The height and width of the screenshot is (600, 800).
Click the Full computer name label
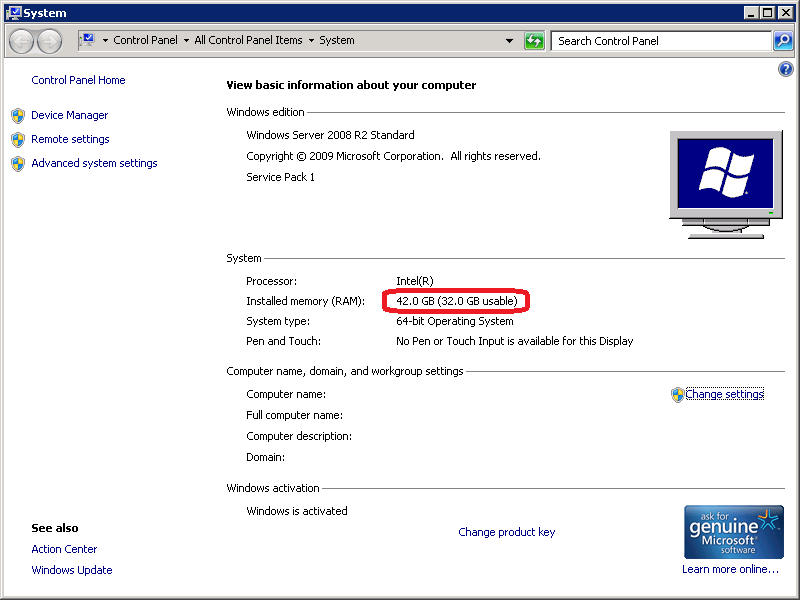tap(294, 415)
